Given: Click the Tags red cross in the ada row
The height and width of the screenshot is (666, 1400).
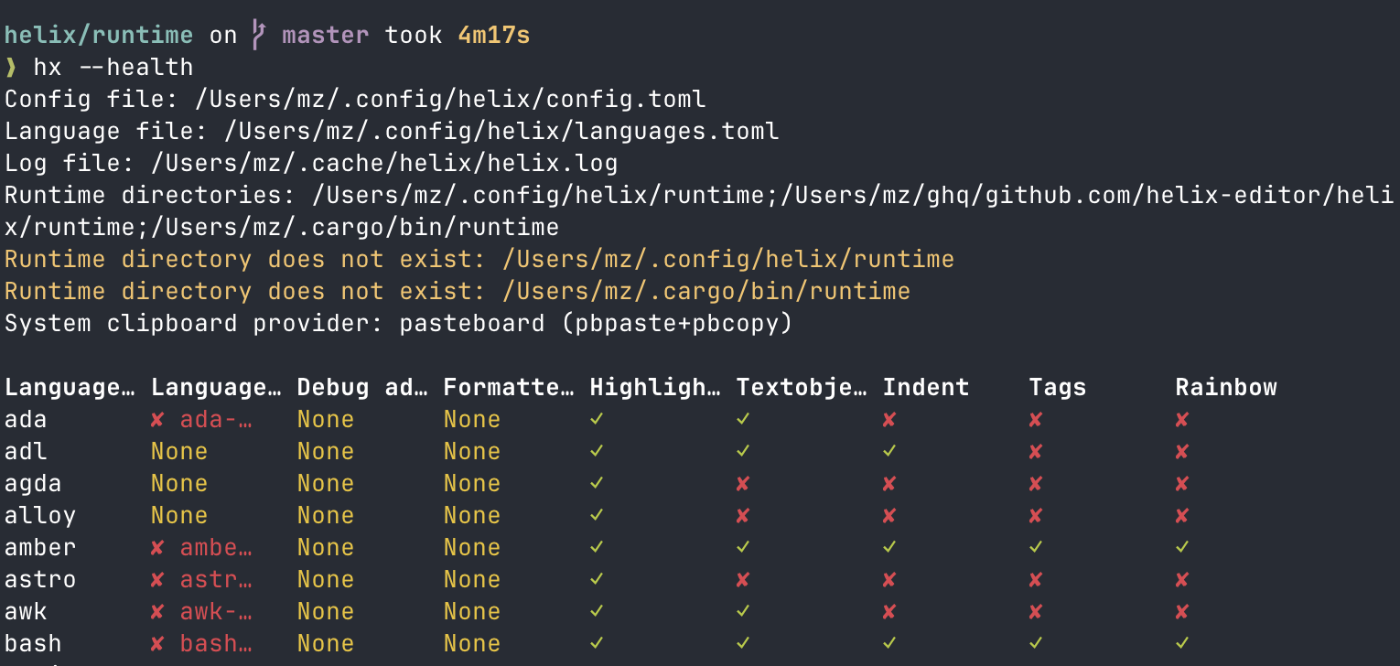Looking at the screenshot, I should coord(1036,420).
